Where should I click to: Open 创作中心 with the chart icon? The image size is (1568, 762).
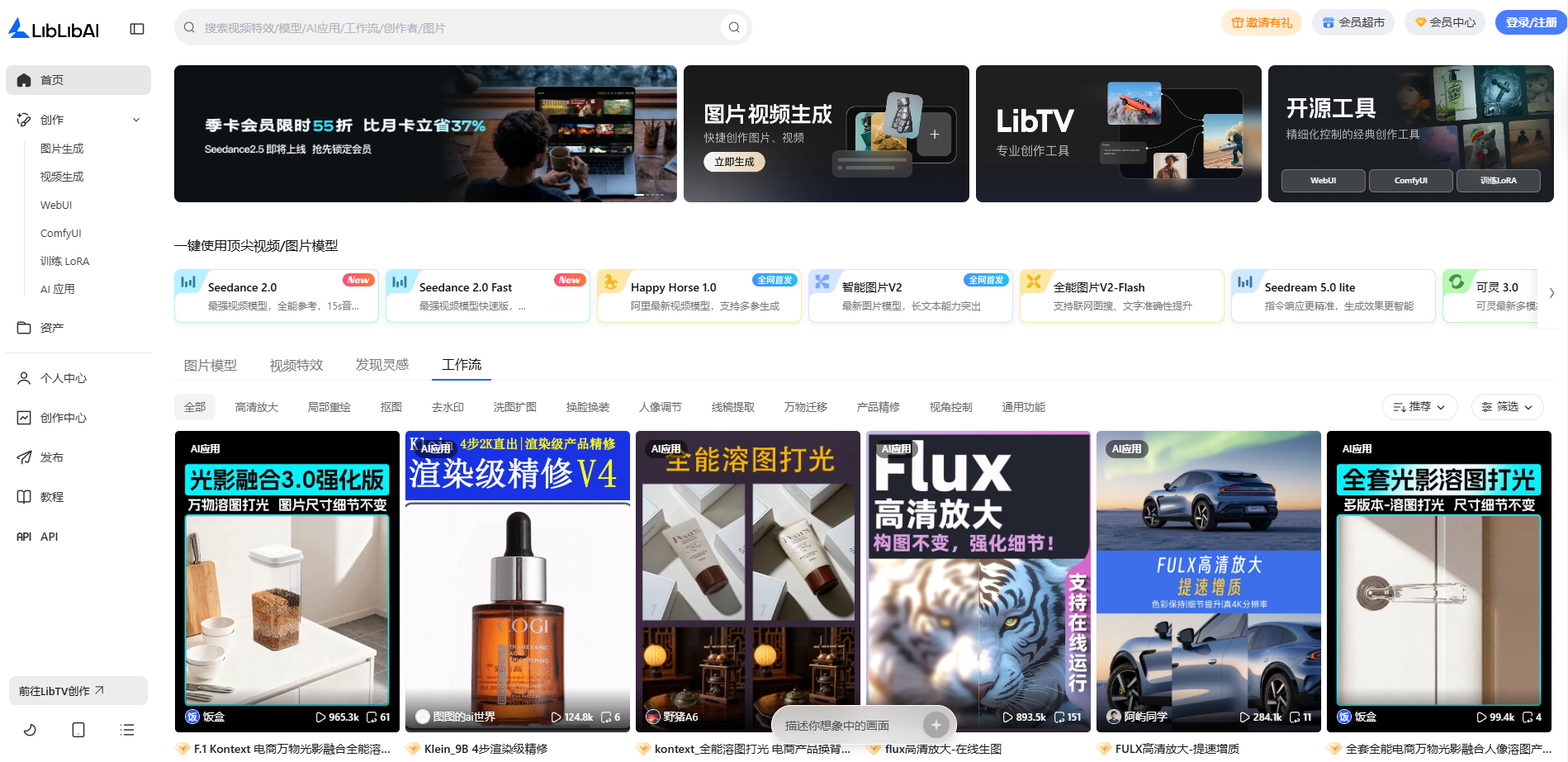[24, 418]
